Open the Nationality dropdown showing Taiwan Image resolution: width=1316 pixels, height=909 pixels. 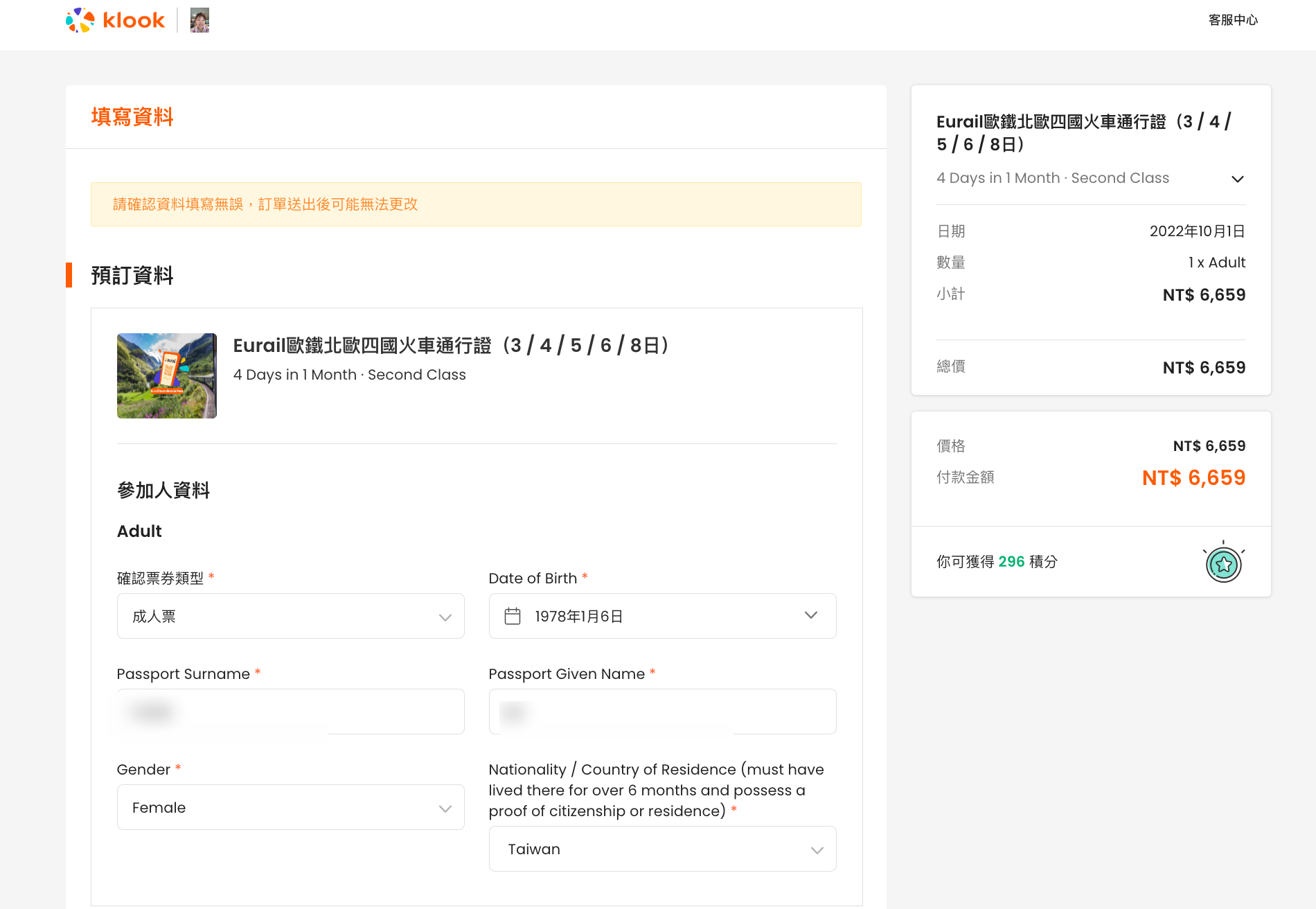tap(663, 849)
